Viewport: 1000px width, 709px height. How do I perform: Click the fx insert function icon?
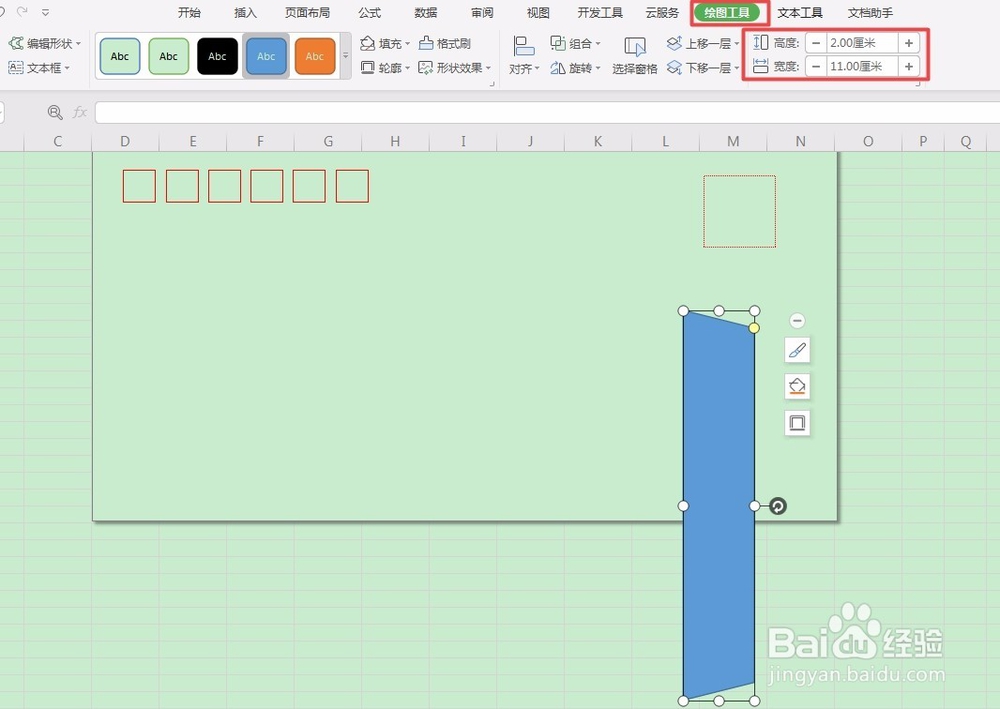pos(79,113)
